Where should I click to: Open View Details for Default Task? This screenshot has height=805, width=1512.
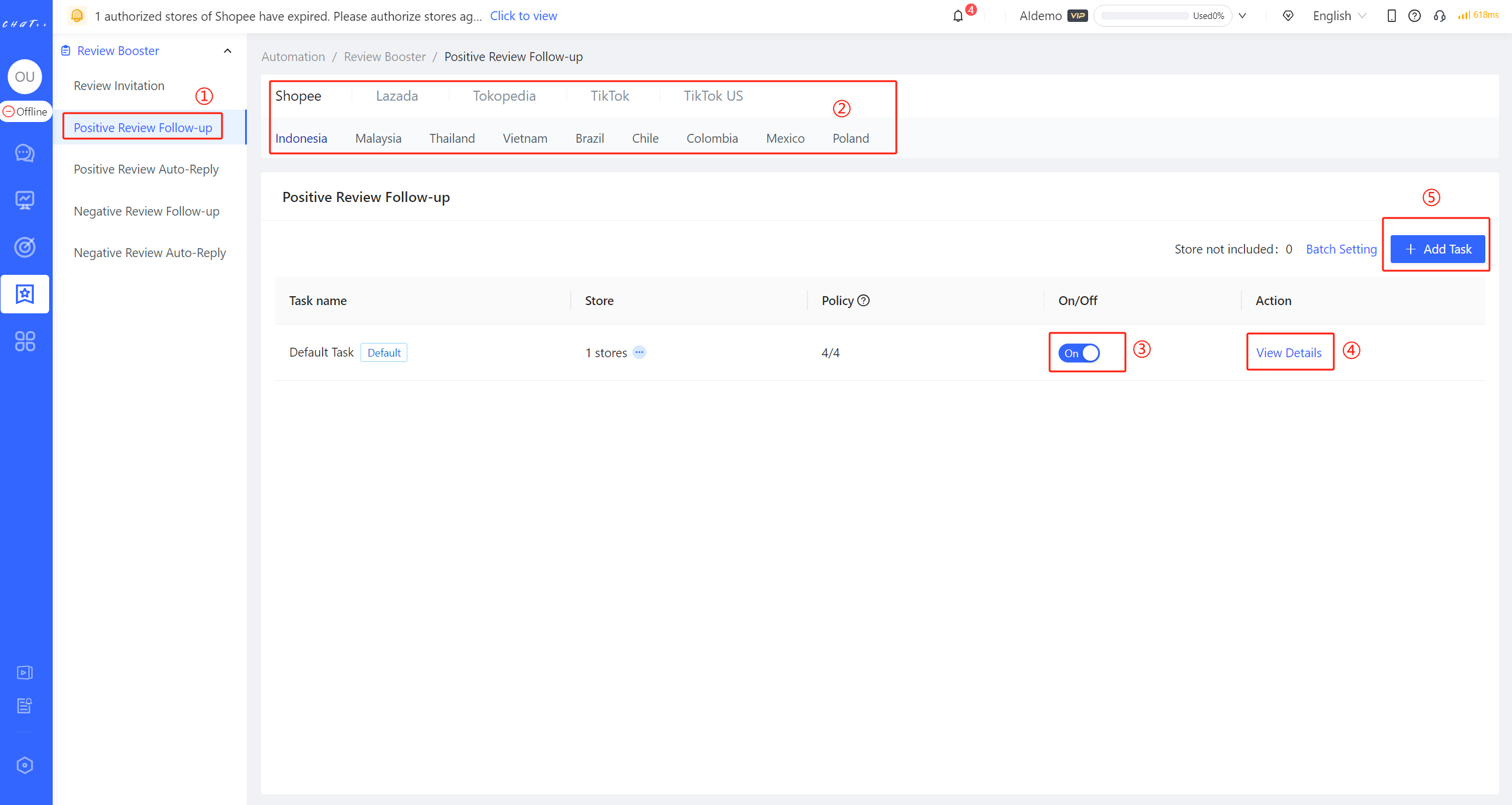pos(1289,353)
